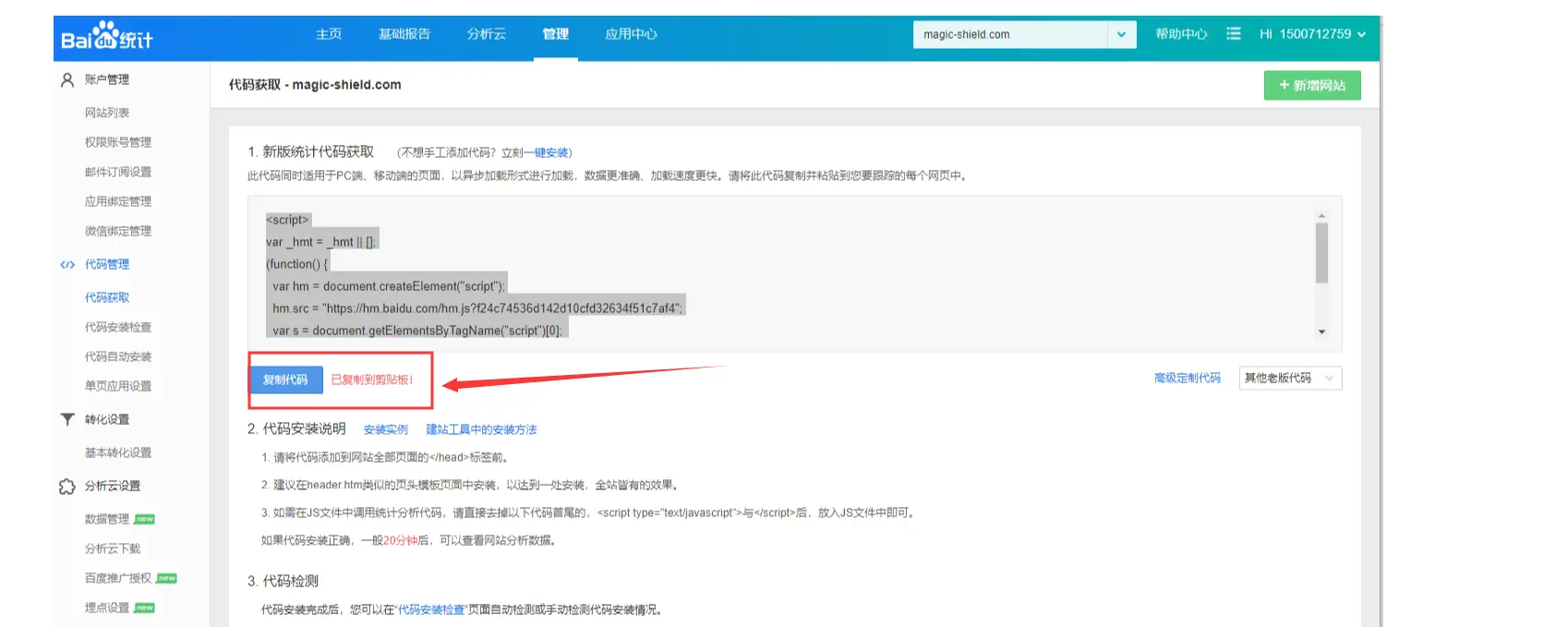Open 权限账号管理 in the sidebar
The image size is (1568, 627).
click(118, 142)
